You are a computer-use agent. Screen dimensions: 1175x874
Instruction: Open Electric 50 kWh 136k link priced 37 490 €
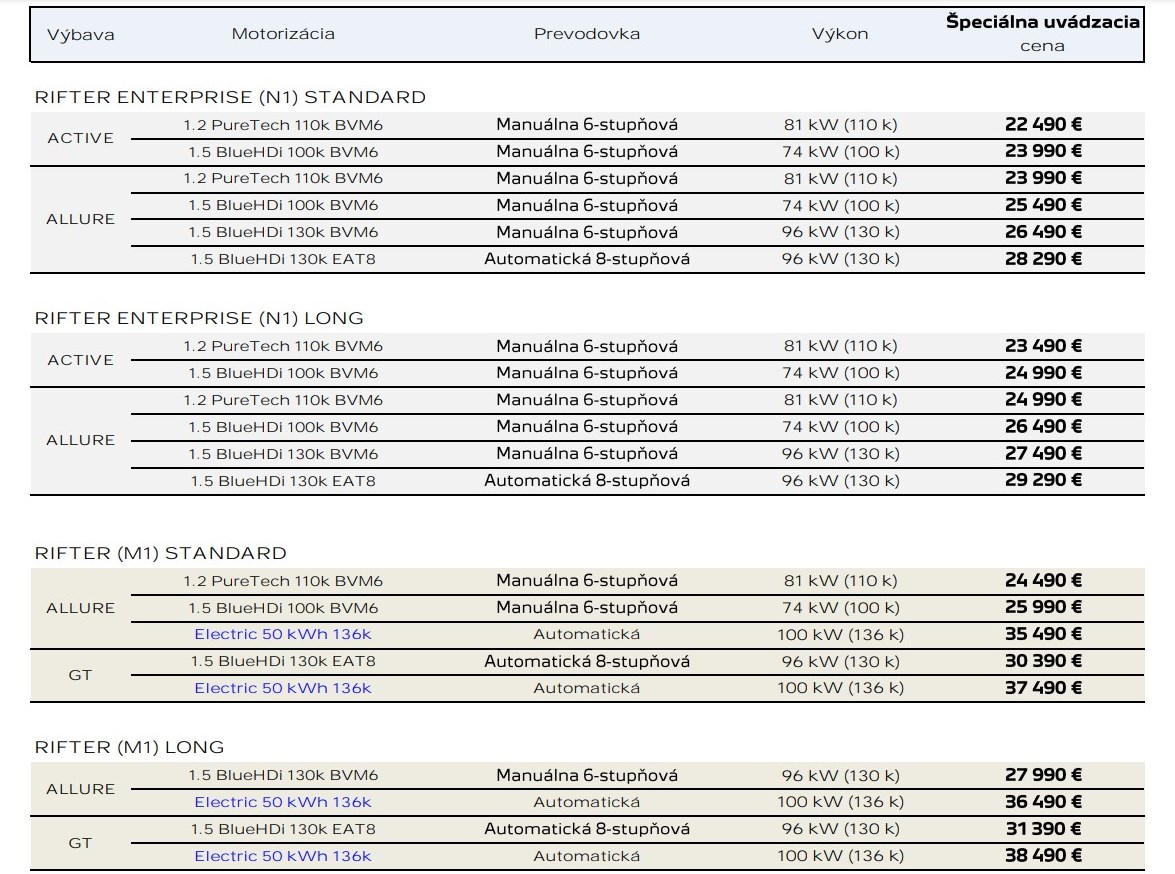283,688
